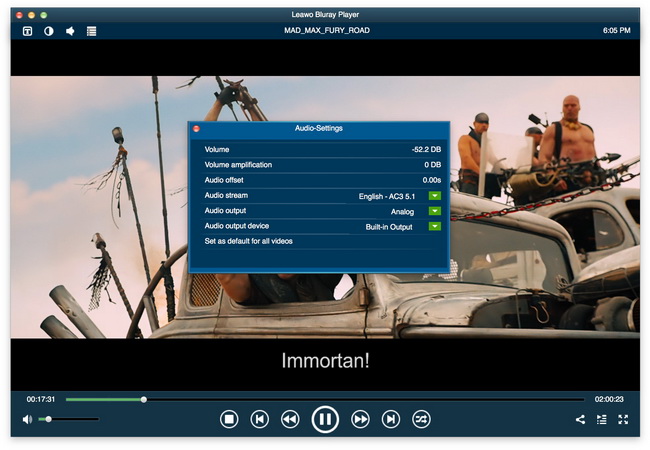Click the Volume value row in Audio-Settings
Viewport: 650px width, 450px height.
click(x=319, y=150)
